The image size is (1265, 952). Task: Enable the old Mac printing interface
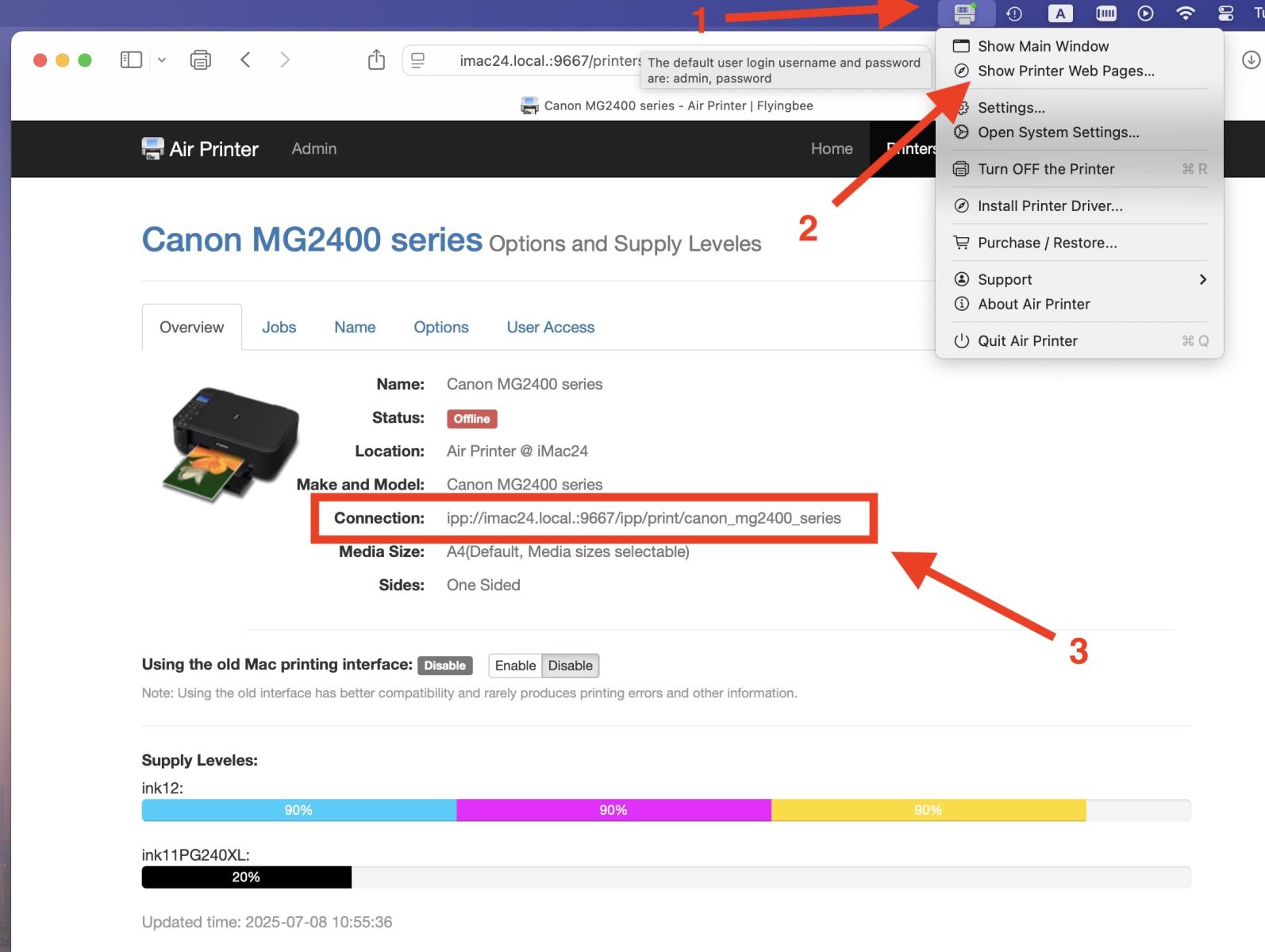coord(515,666)
